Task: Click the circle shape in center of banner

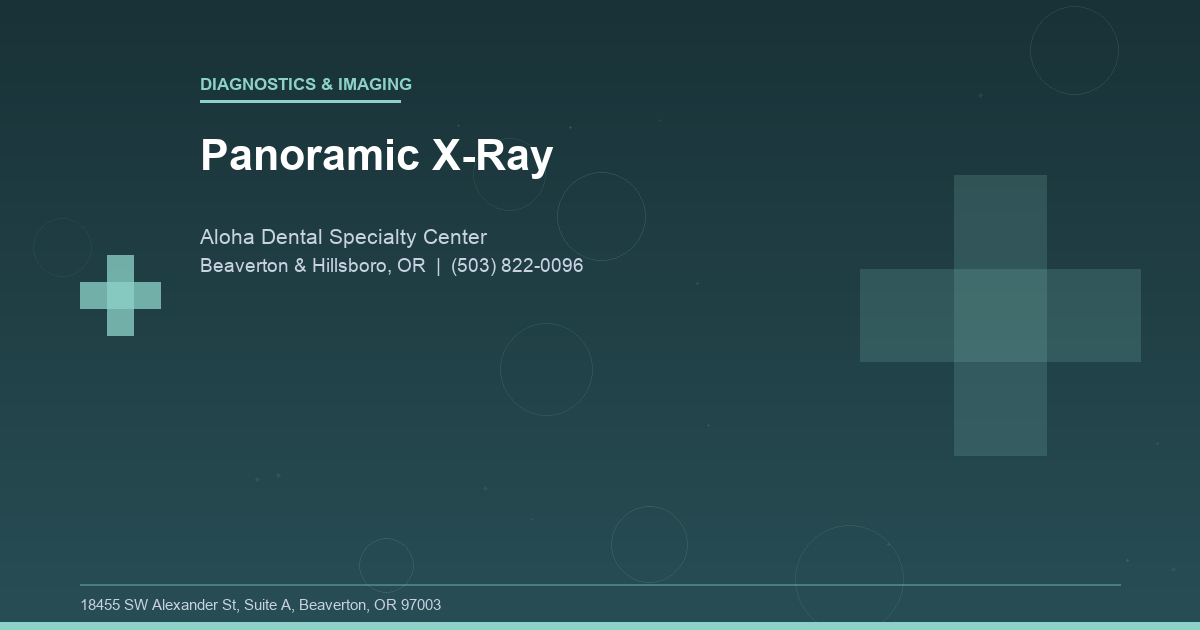Action: pos(546,369)
